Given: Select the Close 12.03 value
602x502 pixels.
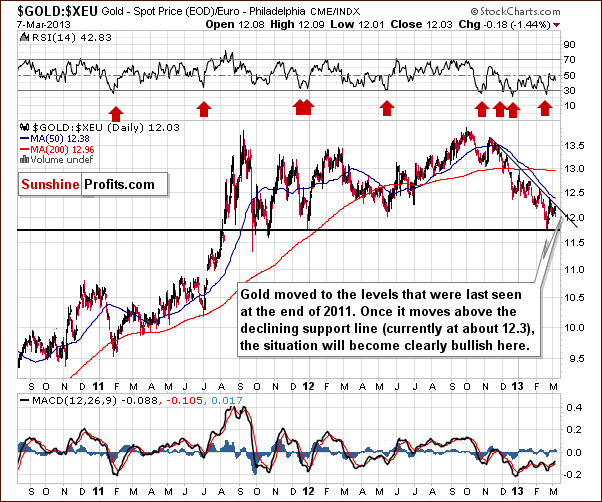Looking at the screenshot, I should coord(421,25).
